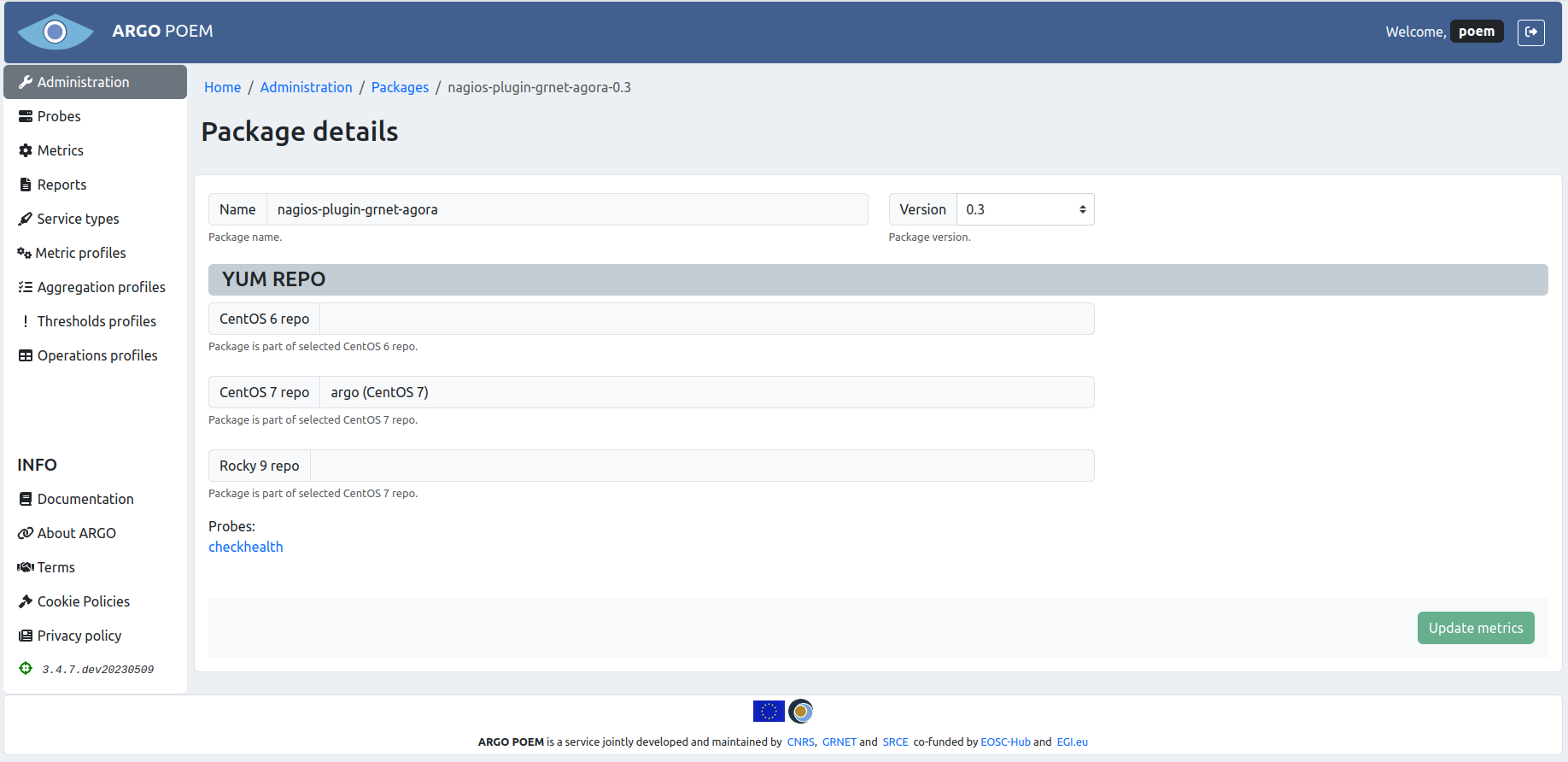Click the handshake icon beside Terms
The image size is (1568, 762).
(26, 567)
